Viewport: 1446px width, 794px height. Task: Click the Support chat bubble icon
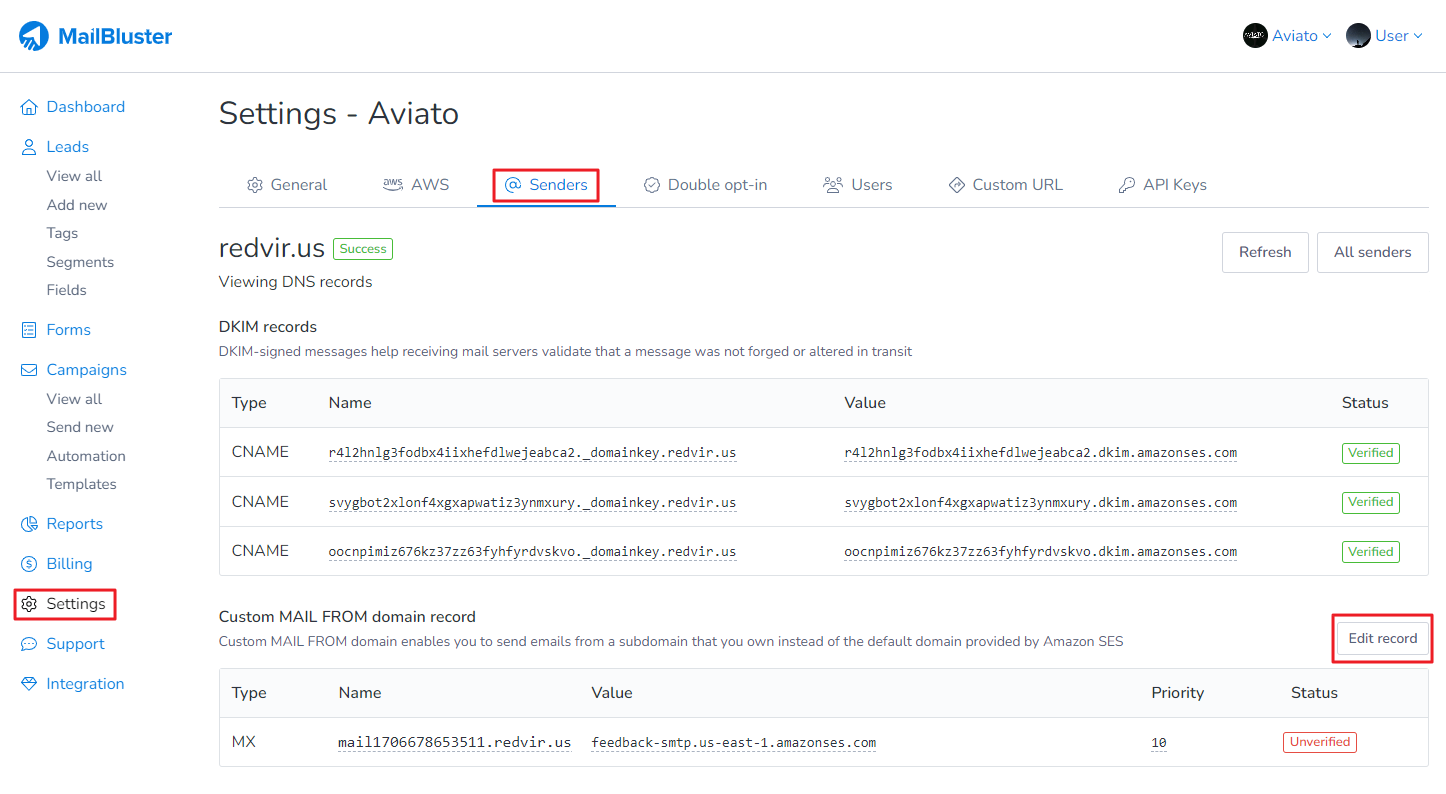(29, 644)
